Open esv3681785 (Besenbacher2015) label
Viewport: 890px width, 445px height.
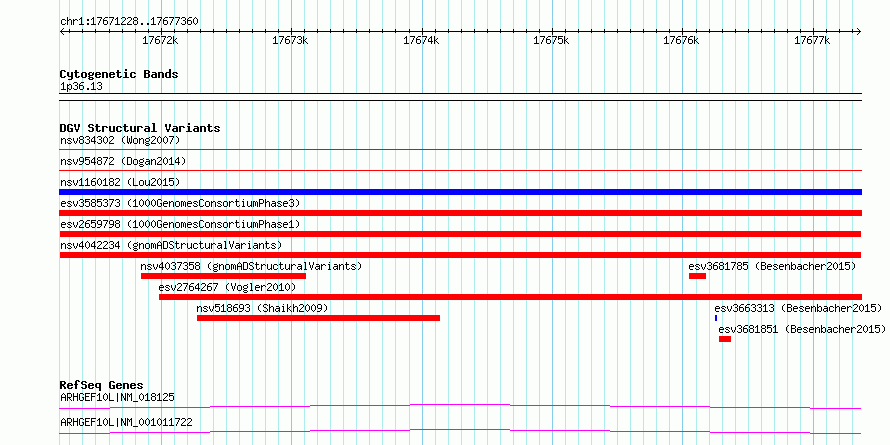[772, 266]
